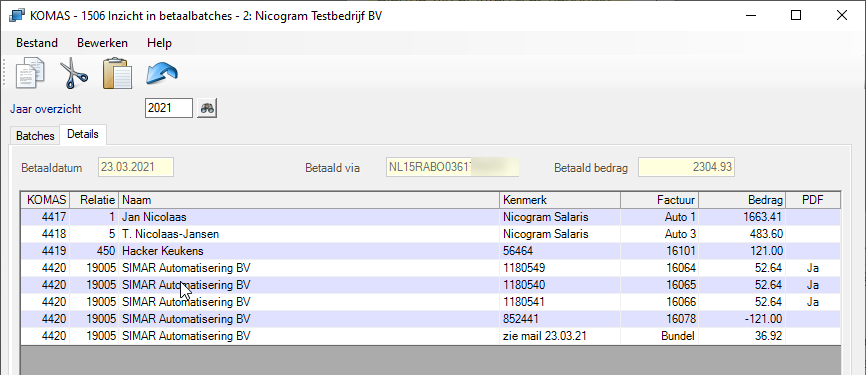
Task: Click Nicogram Salaris kenmerk for Jan Nicolaas
Action: [x=545, y=217]
